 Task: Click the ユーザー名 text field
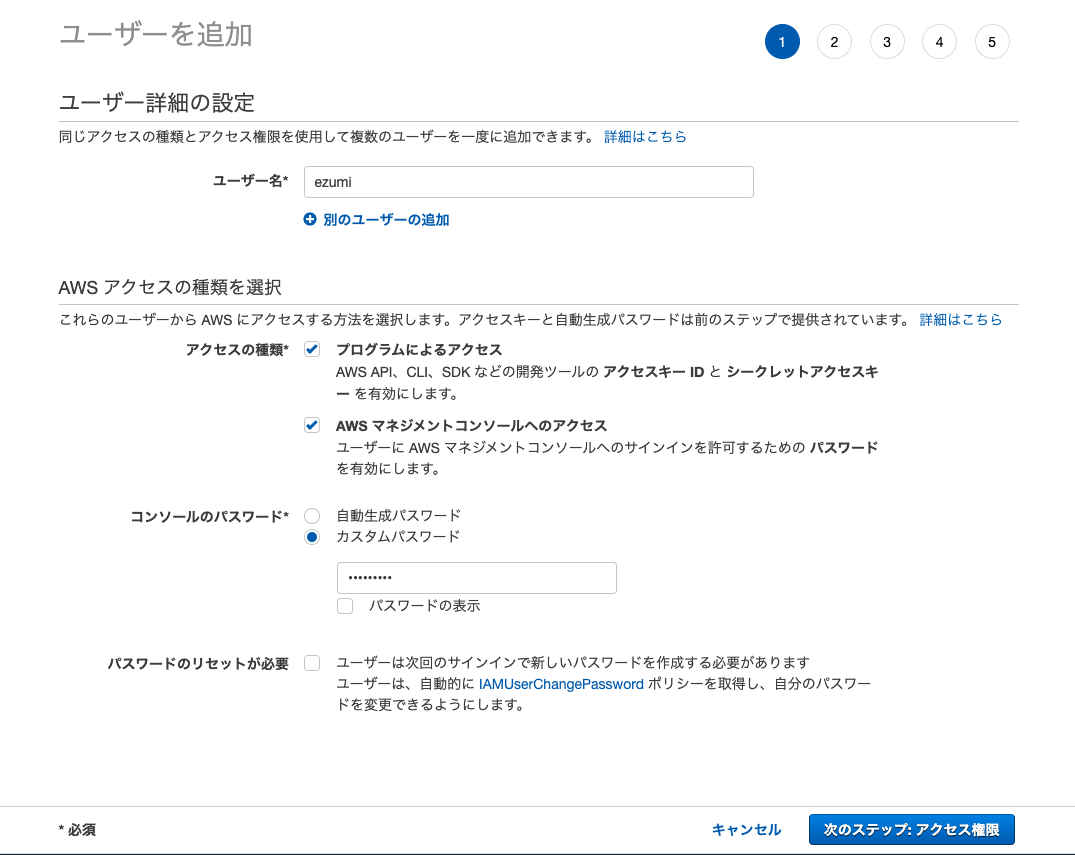point(528,182)
